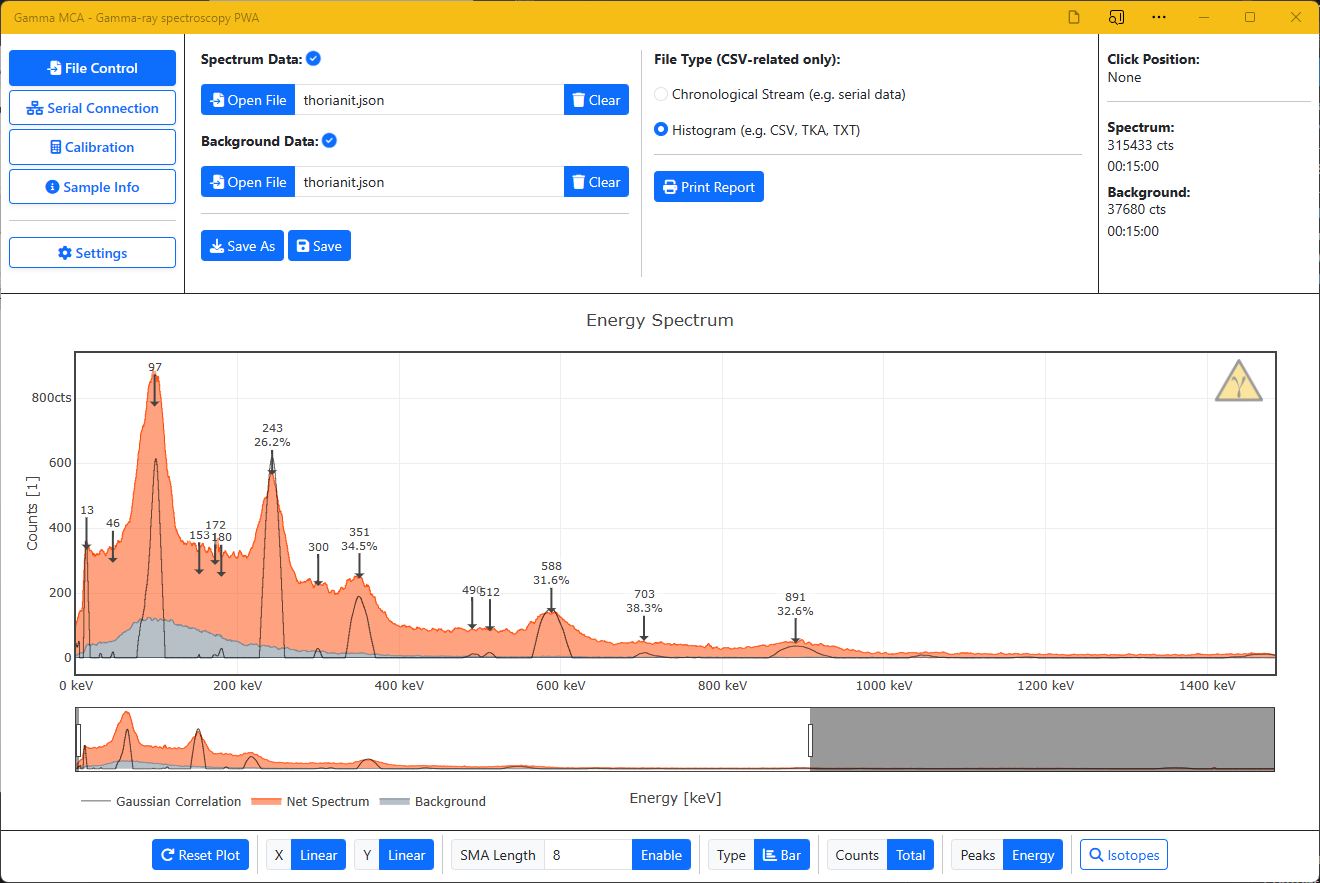Change Peaks mode from Energy
1320x883 pixels.
tap(1032, 855)
